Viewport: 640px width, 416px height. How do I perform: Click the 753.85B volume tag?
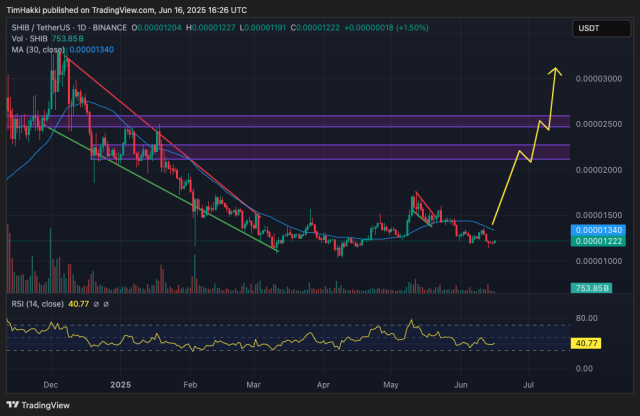pyautogui.click(x=591, y=288)
